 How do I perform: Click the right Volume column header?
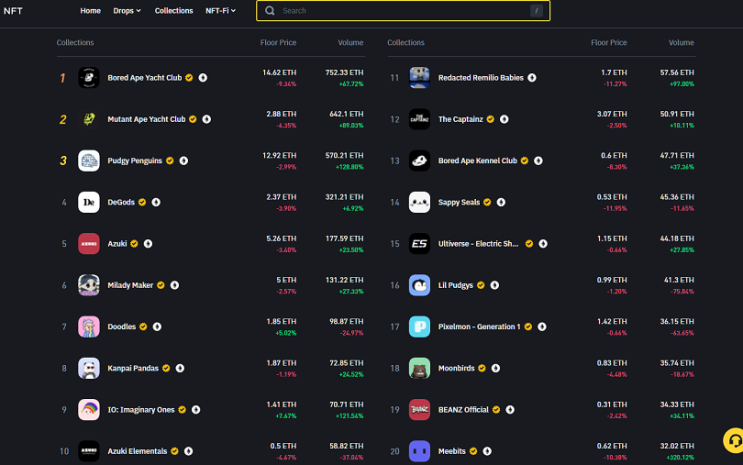681,43
